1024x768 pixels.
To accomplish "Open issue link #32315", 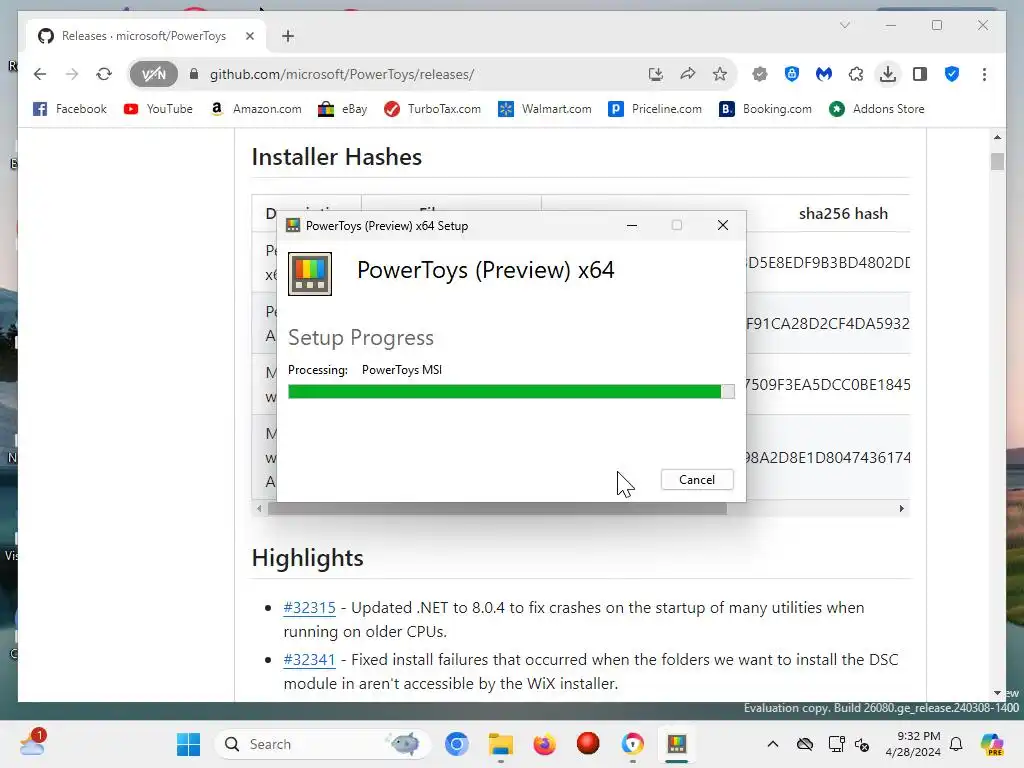I will tap(310, 607).
